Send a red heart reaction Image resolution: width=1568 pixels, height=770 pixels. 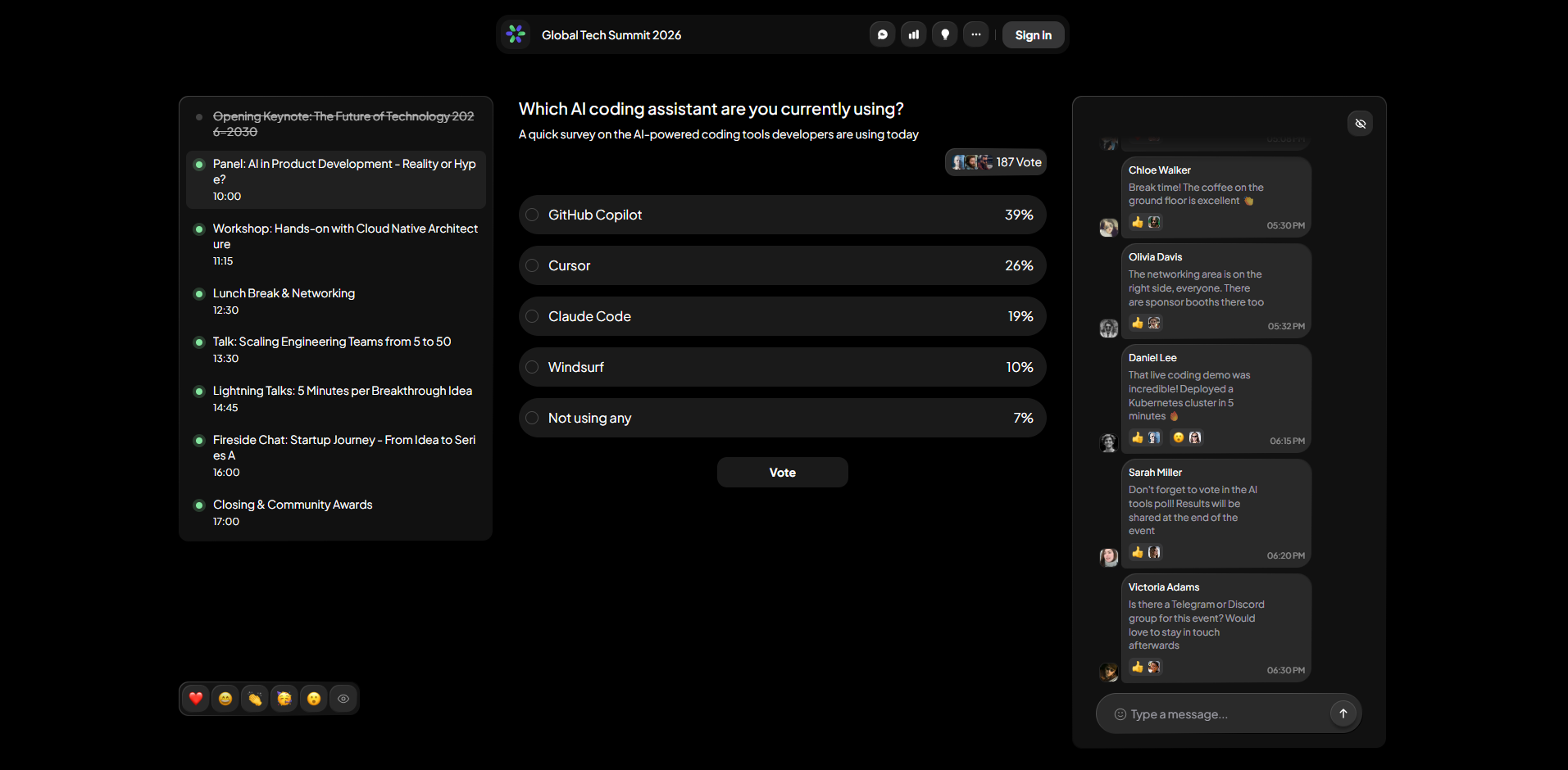(196, 699)
